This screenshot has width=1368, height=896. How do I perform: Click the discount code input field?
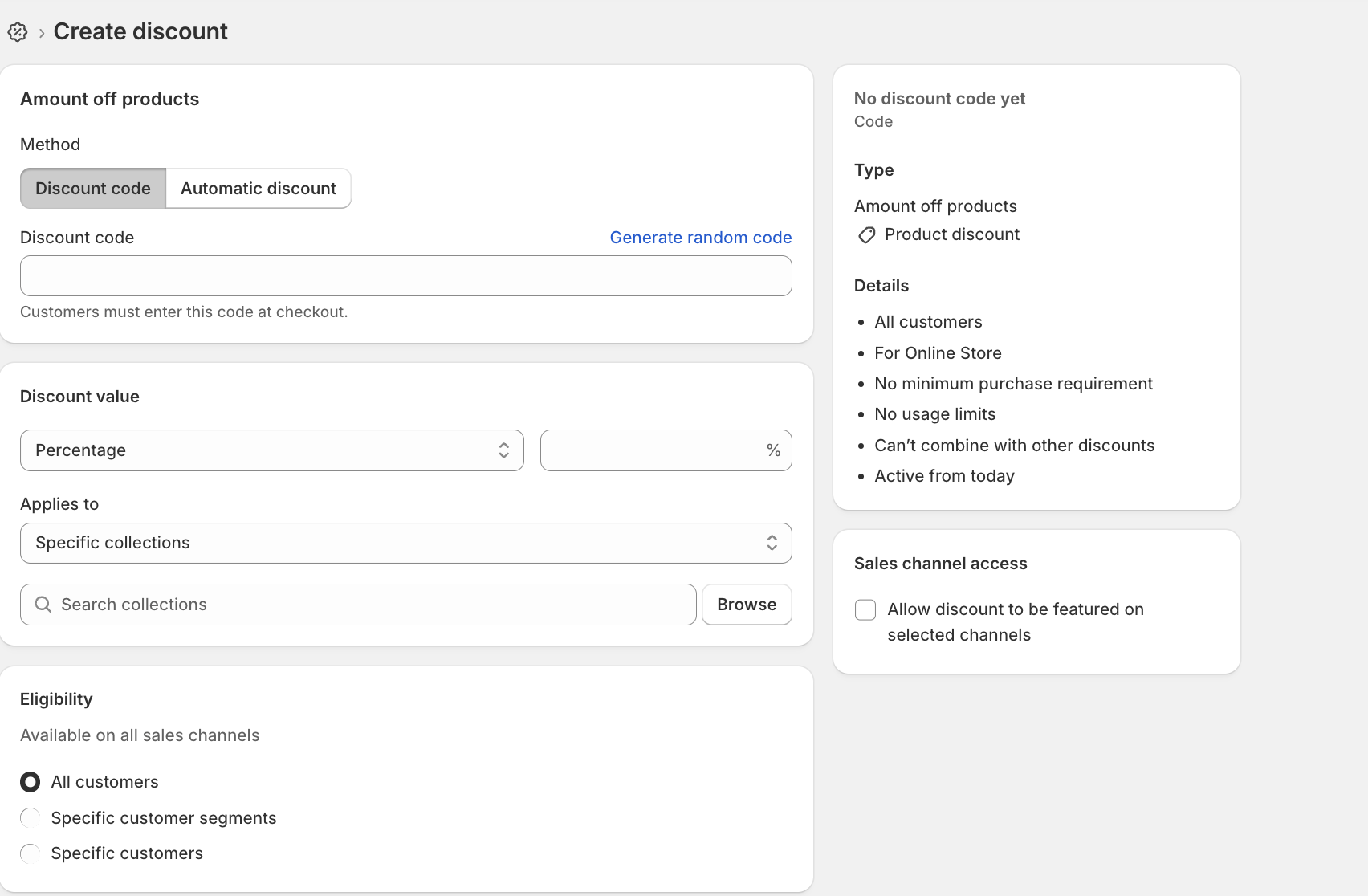(405, 275)
